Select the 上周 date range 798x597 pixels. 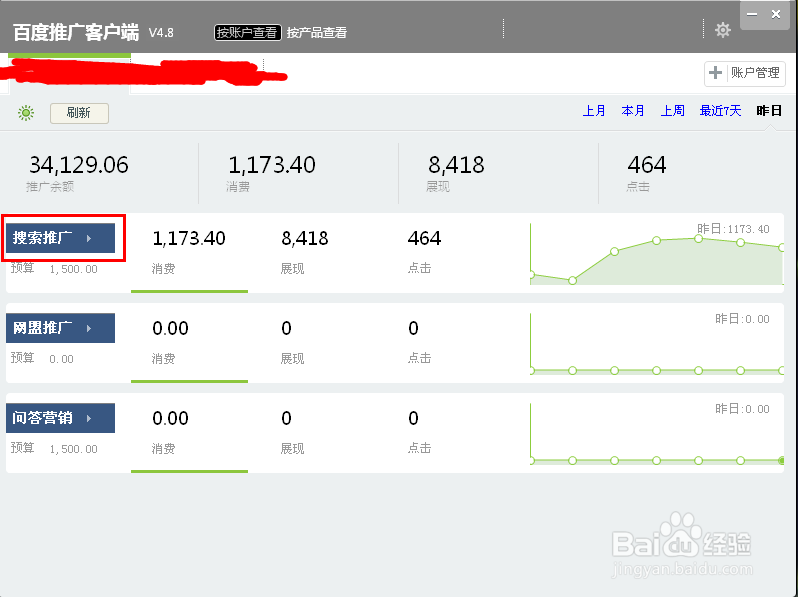(672, 111)
